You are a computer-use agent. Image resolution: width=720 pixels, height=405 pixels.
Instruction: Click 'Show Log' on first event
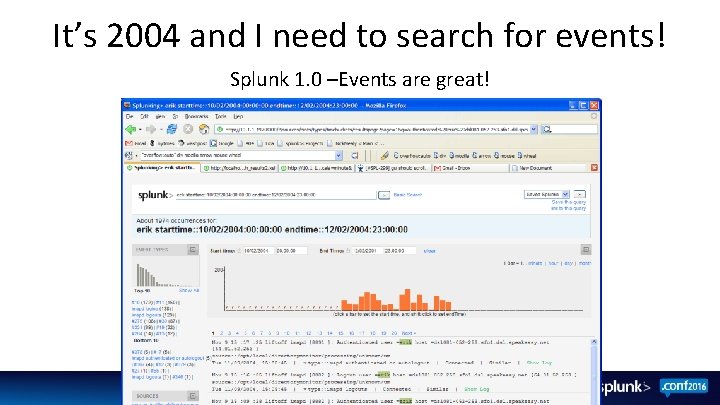point(539,363)
